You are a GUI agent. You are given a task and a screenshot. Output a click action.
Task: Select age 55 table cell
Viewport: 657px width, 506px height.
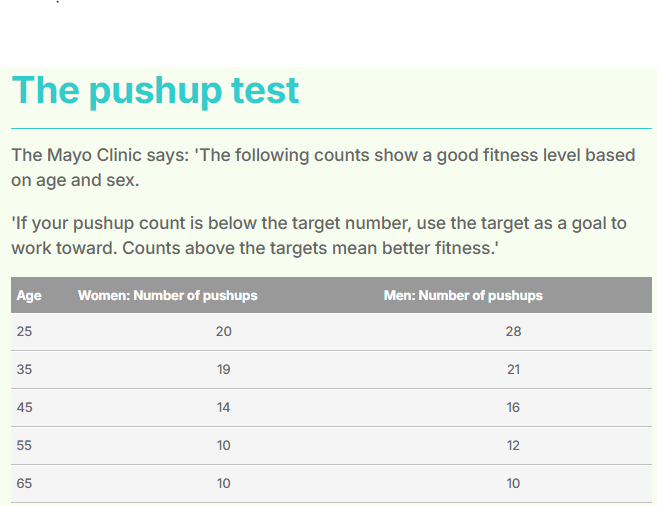(24, 445)
